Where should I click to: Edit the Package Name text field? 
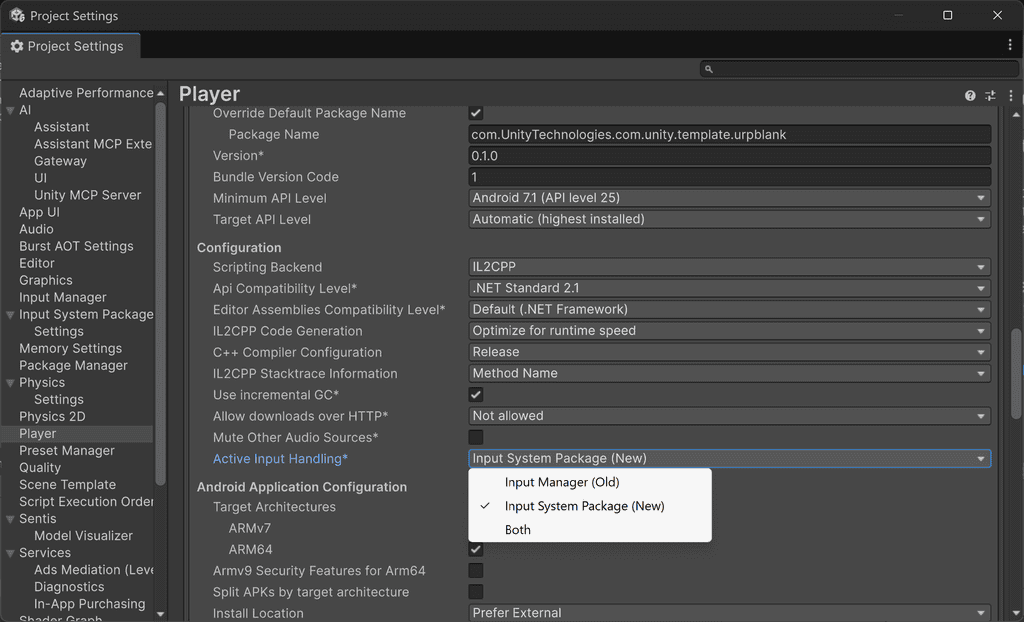[x=729, y=135]
